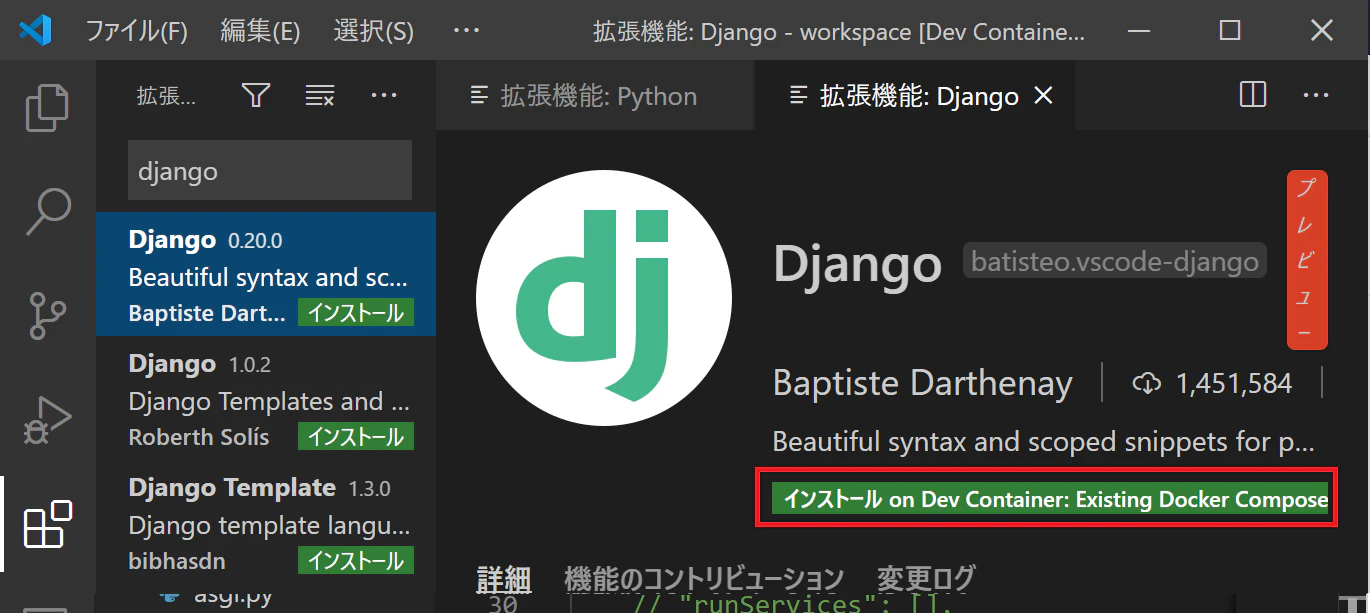The width and height of the screenshot is (1370, 613).
Task: Install Django on Dev Container
Action: pyautogui.click(x=1050, y=499)
